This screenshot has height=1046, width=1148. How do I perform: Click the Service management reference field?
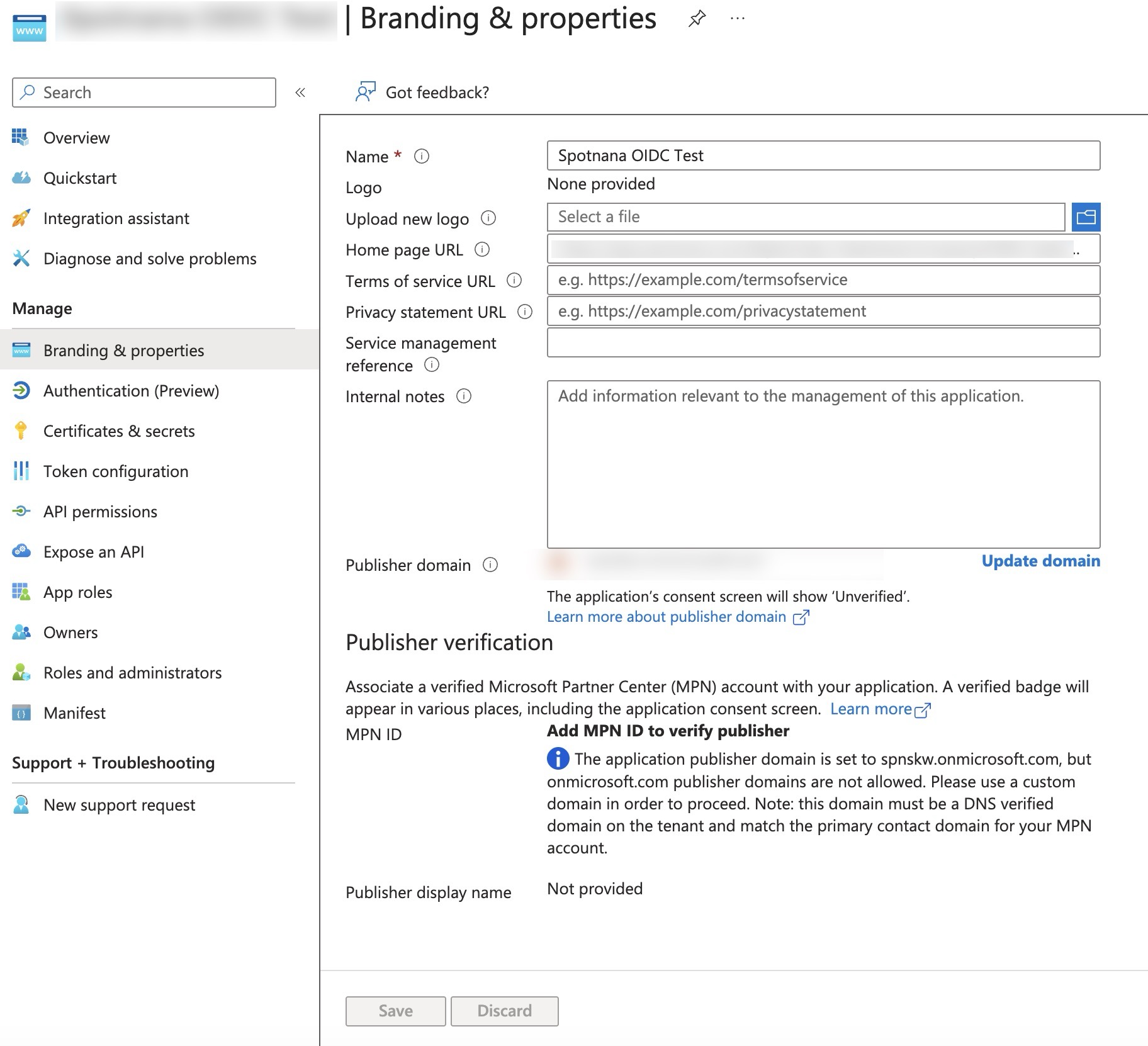[x=823, y=342]
